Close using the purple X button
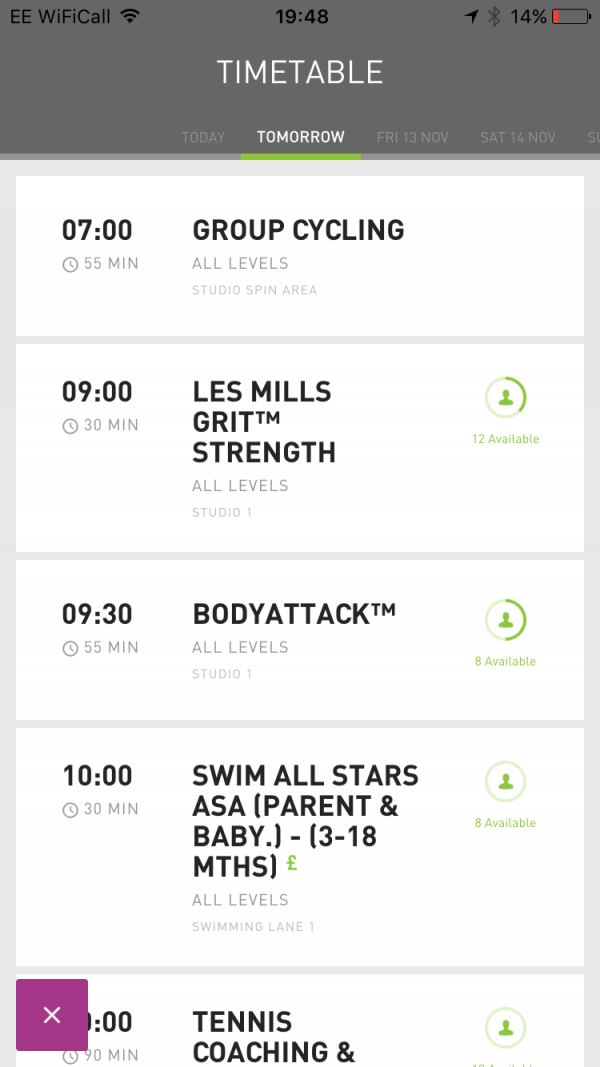Screen dimensions: 600x1067 [52, 1015]
